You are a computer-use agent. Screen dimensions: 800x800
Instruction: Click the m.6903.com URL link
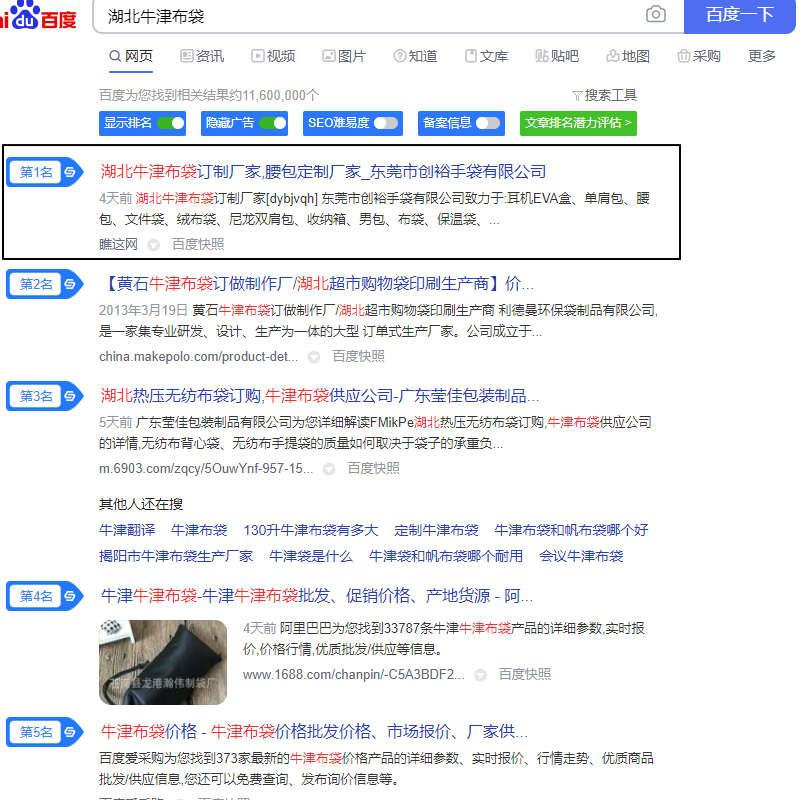click(206, 468)
